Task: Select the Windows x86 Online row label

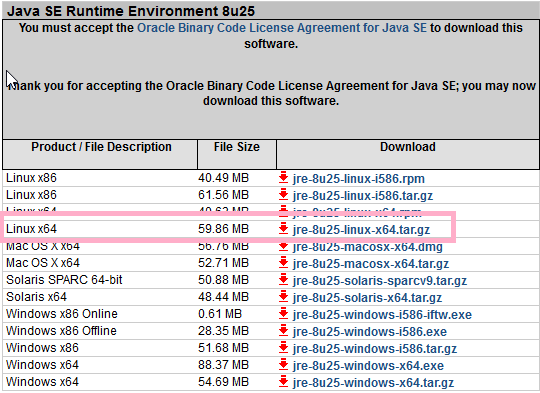Action: click(62, 314)
